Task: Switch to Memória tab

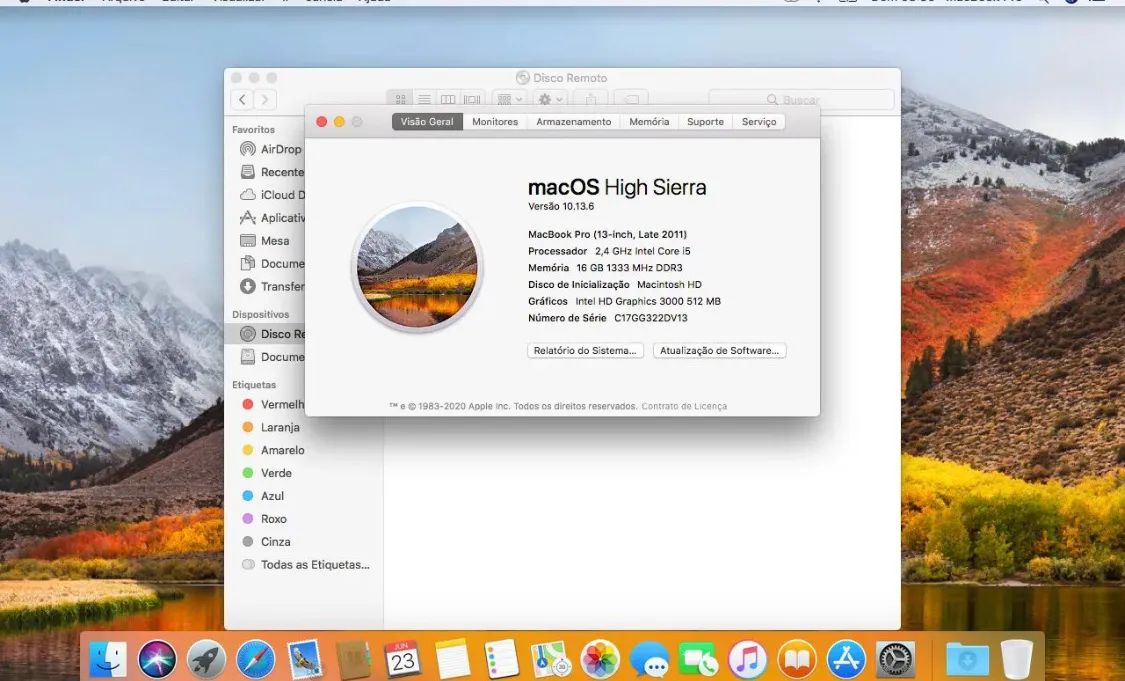Action: pos(649,122)
